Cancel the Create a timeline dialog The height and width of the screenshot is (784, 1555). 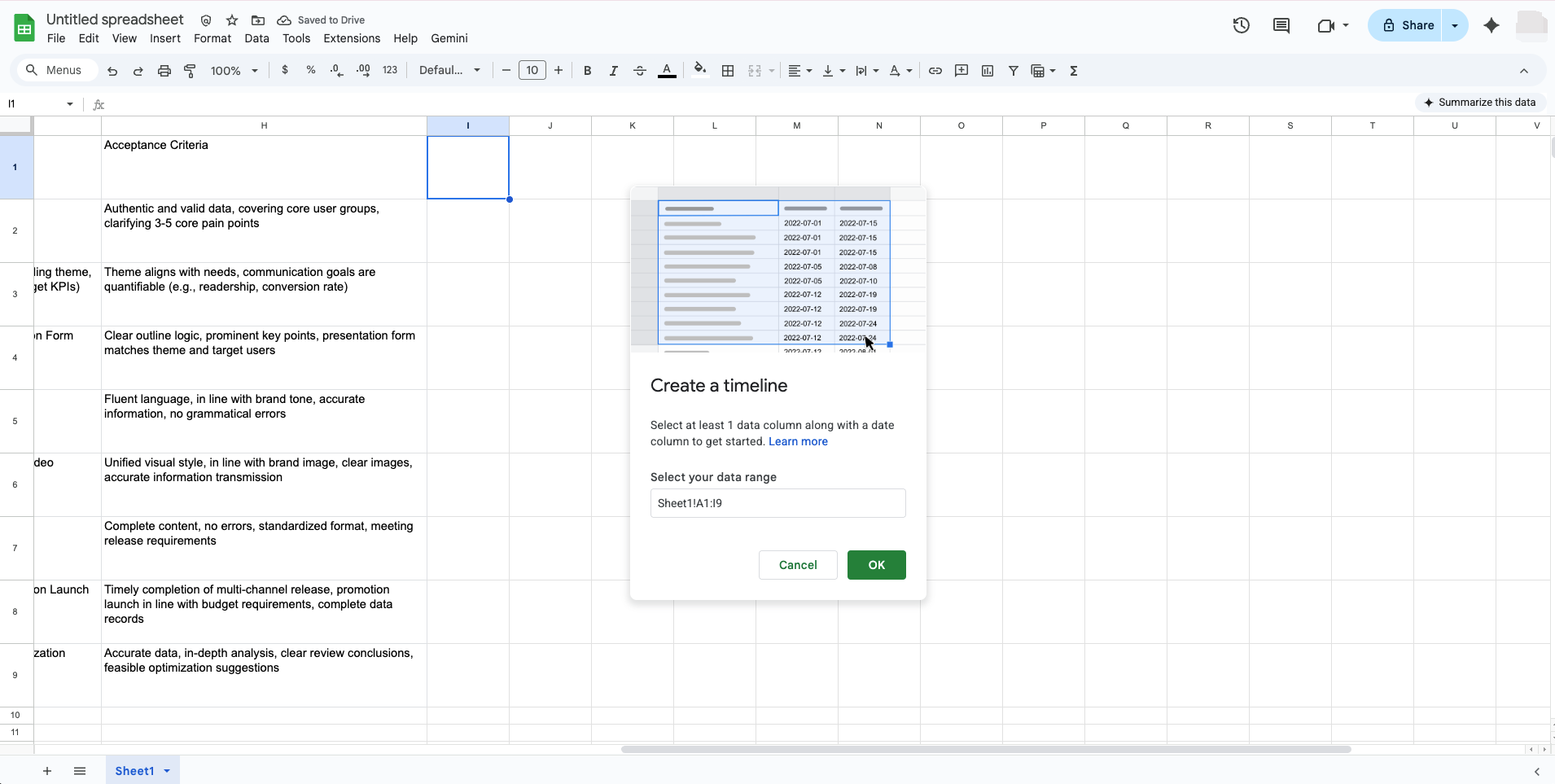(x=798, y=565)
